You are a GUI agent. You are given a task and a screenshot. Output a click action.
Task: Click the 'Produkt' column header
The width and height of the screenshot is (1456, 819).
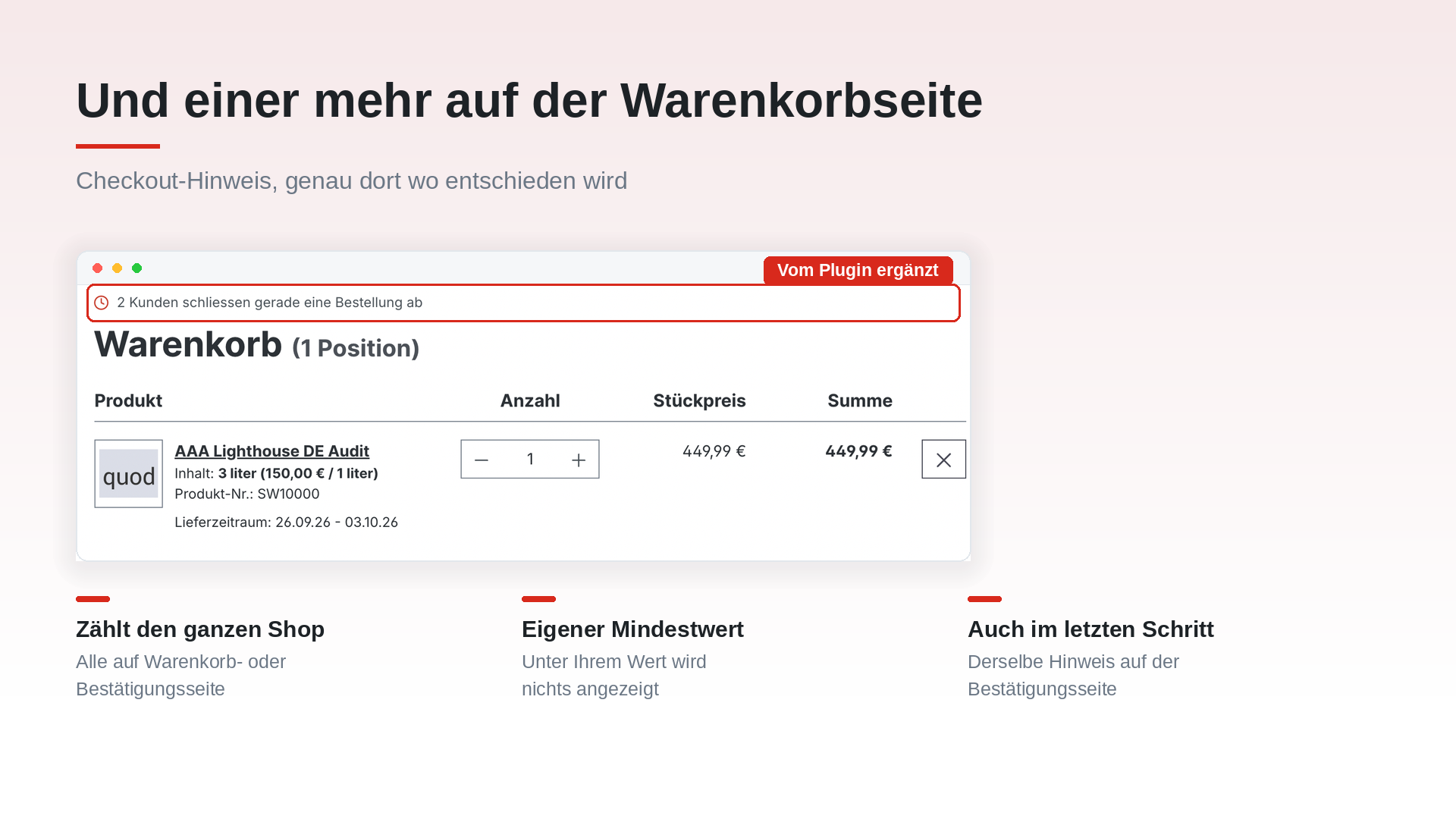(x=128, y=400)
